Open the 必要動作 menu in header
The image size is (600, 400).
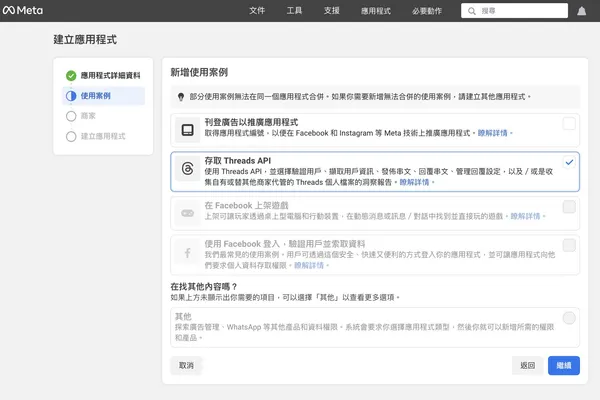coord(427,11)
